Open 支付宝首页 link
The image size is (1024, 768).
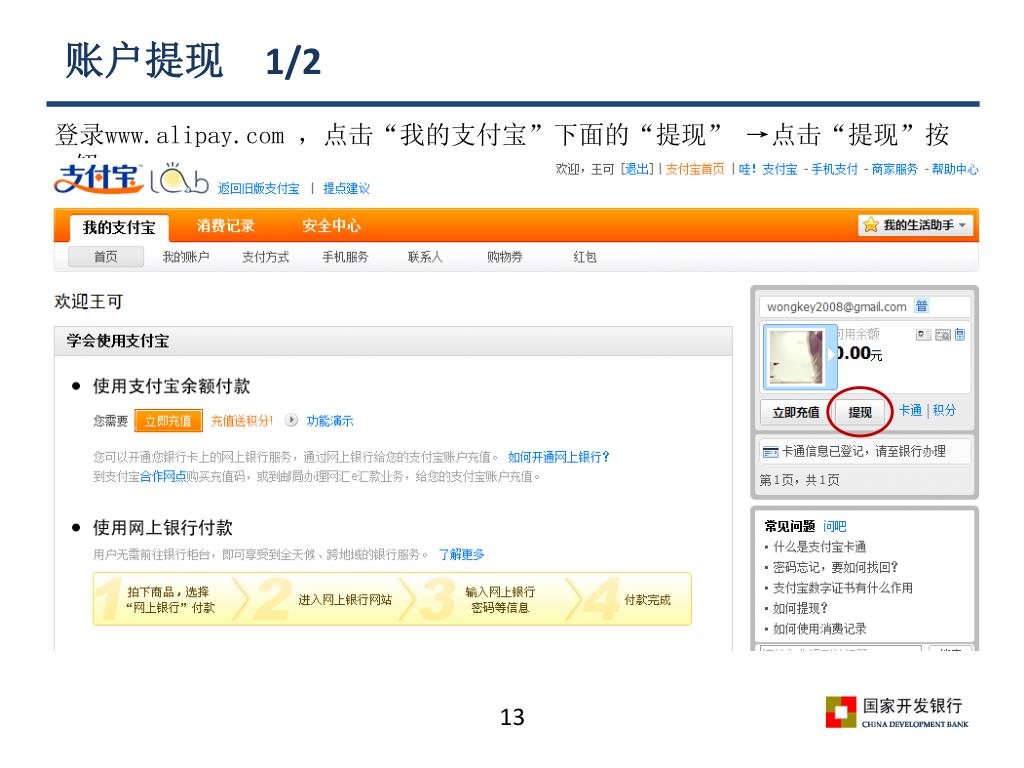point(695,169)
